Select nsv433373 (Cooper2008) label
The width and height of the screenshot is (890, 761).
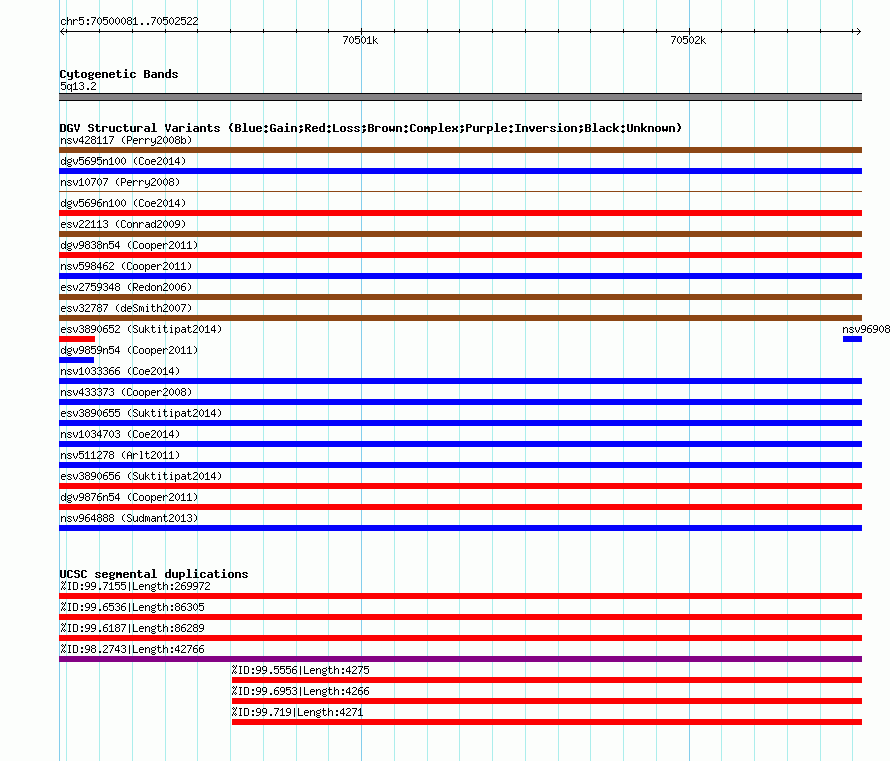[126, 392]
